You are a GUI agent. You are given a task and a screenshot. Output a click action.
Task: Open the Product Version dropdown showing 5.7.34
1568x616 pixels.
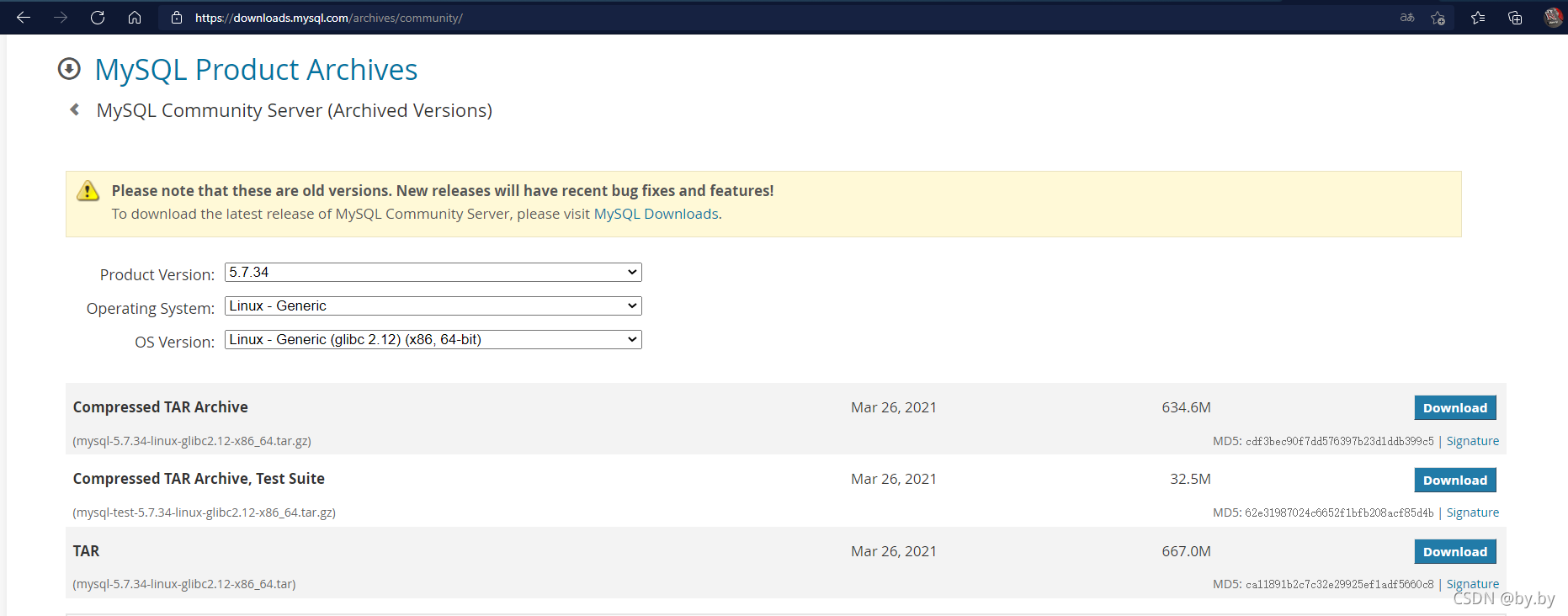tap(433, 273)
